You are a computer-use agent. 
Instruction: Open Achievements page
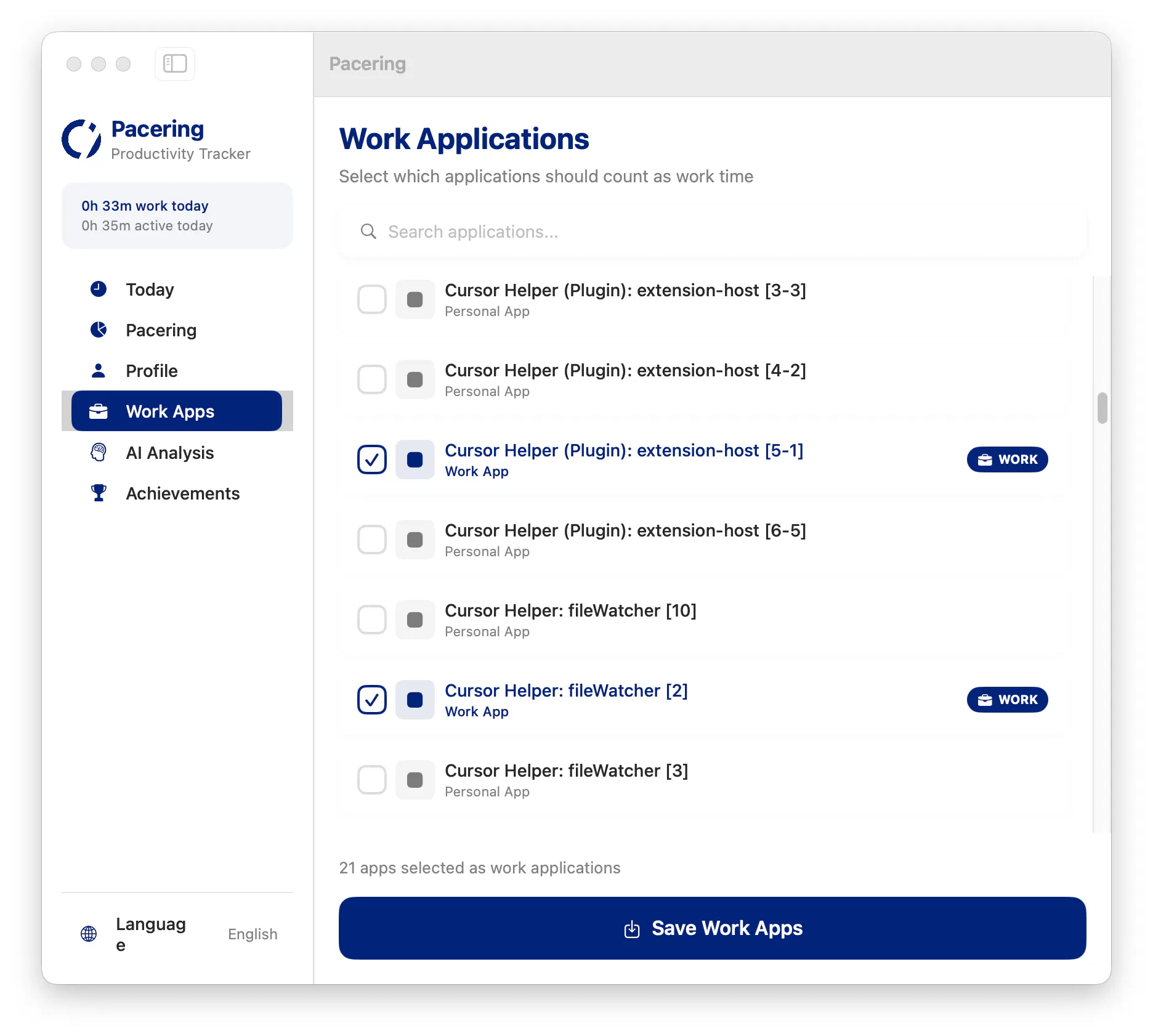[x=177, y=493]
